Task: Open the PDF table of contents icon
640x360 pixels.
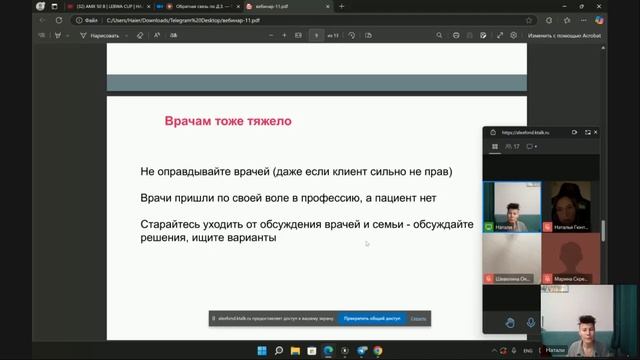Action: pyautogui.click(x=42, y=36)
